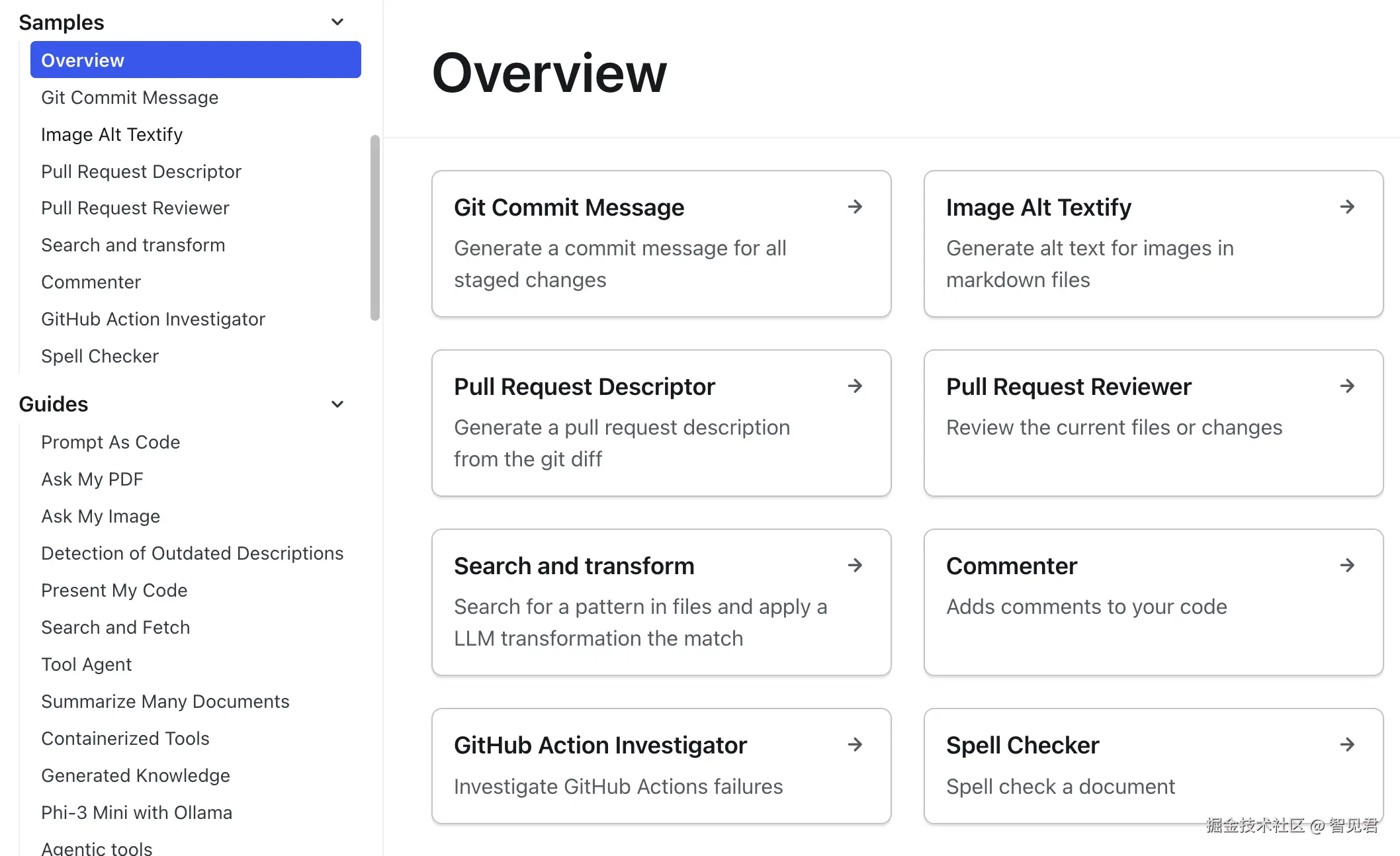Image resolution: width=1400 pixels, height=856 pixels.
Task: Click the sidebar vertical scrollbar
Action: [x=375, y=228]
